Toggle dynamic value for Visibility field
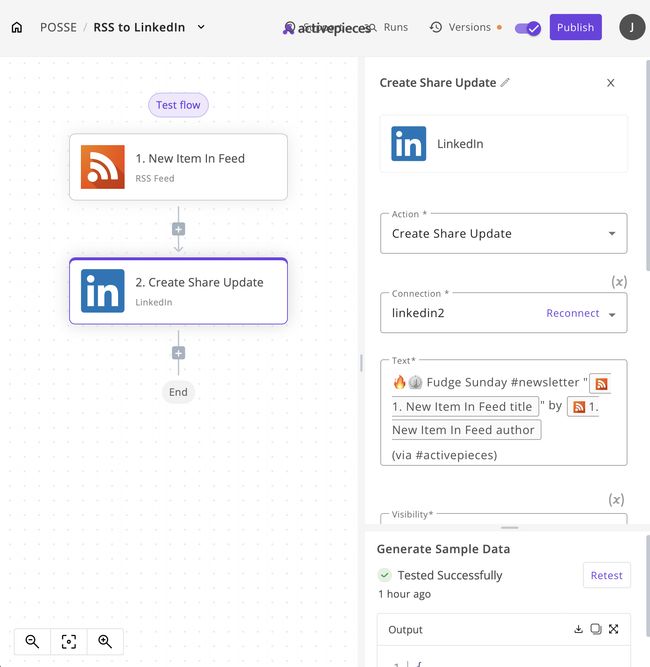Screen dimensions: 650x667 click(x=616, y=499)
